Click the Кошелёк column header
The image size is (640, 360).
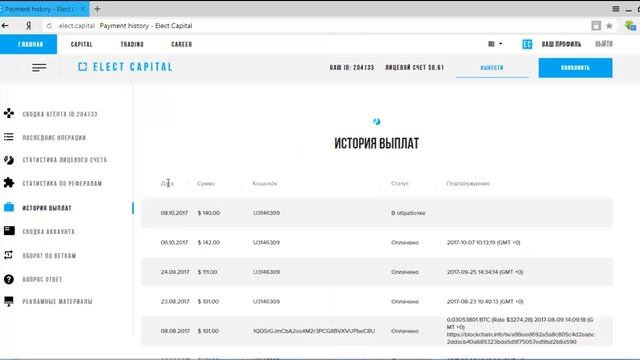(265, 184)
